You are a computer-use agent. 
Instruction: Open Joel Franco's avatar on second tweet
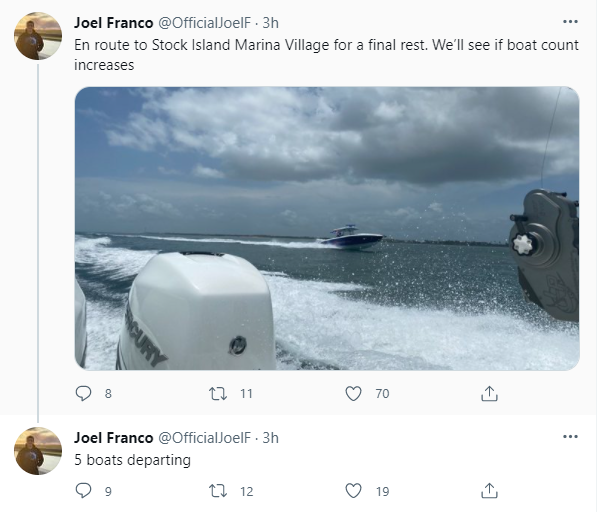pos(38,450)
